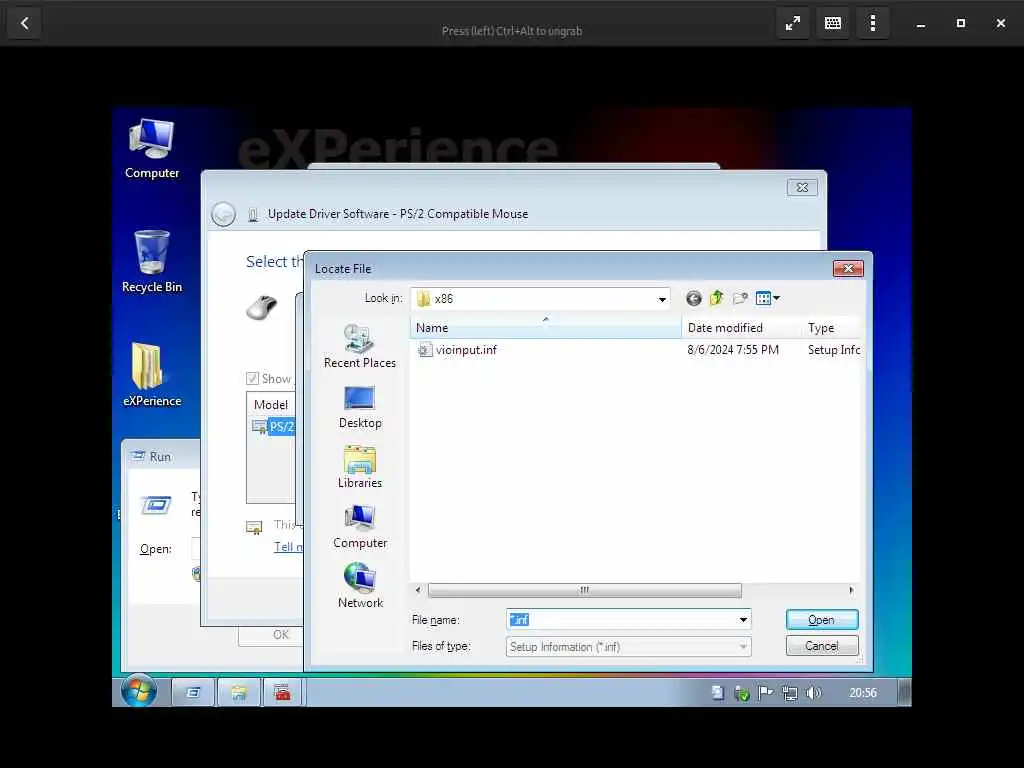Viewport: 1024px width, 768px height.
Task: Open Windows Explorer from the taskbar
Action: point(238,692)
